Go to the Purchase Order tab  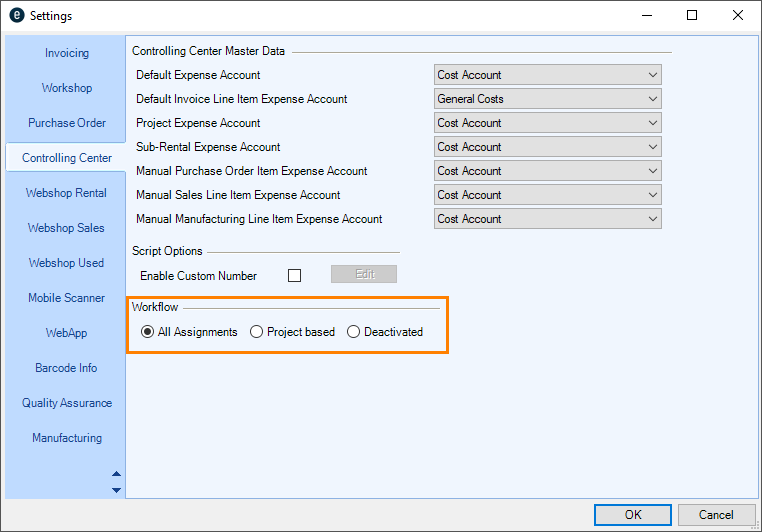[x=66, y=123]
